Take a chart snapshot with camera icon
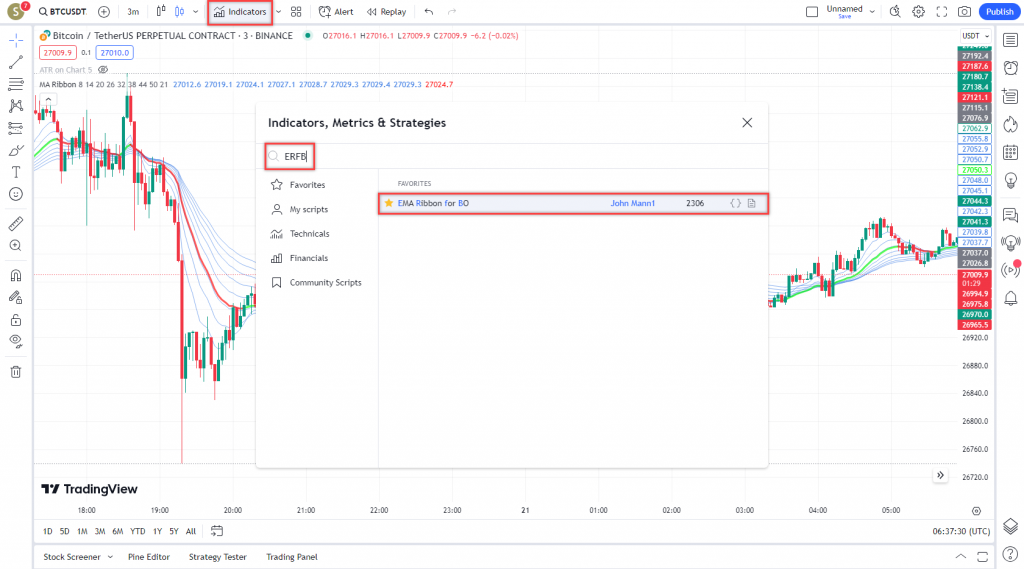1024x569 pixels. 965,12
